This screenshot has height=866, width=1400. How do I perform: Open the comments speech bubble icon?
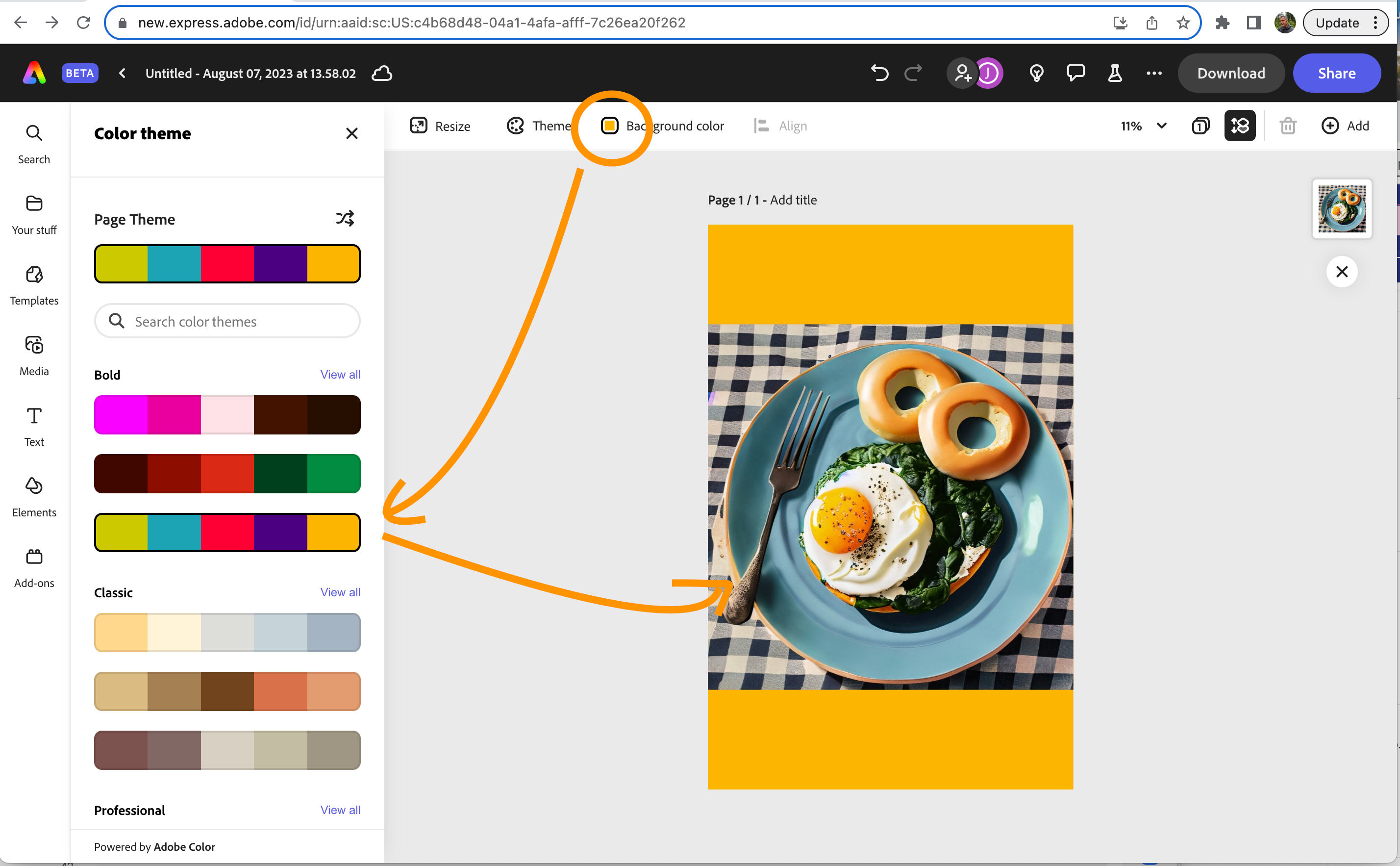click(1075, 74)
